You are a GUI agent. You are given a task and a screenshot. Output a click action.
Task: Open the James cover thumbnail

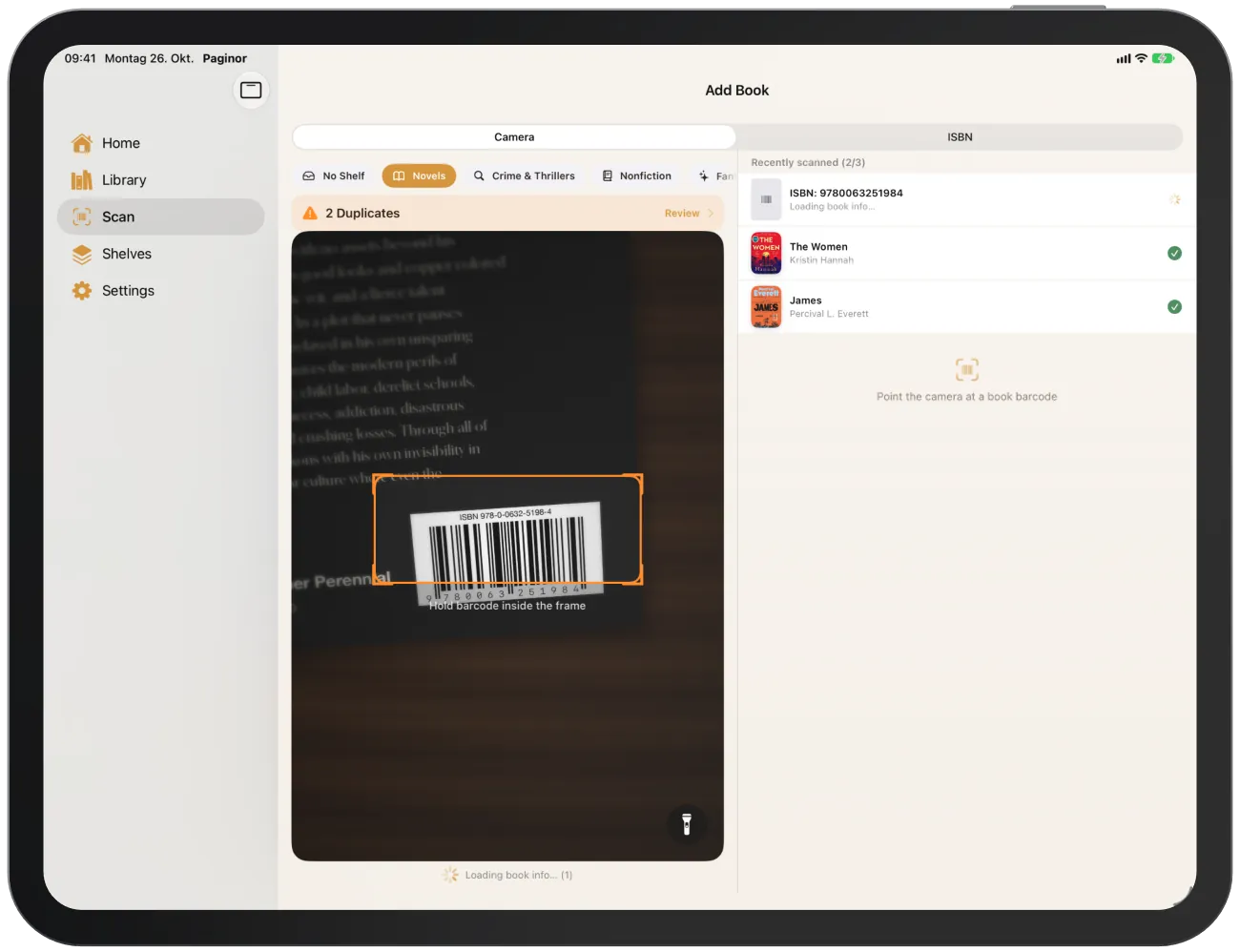coord(766,307)
